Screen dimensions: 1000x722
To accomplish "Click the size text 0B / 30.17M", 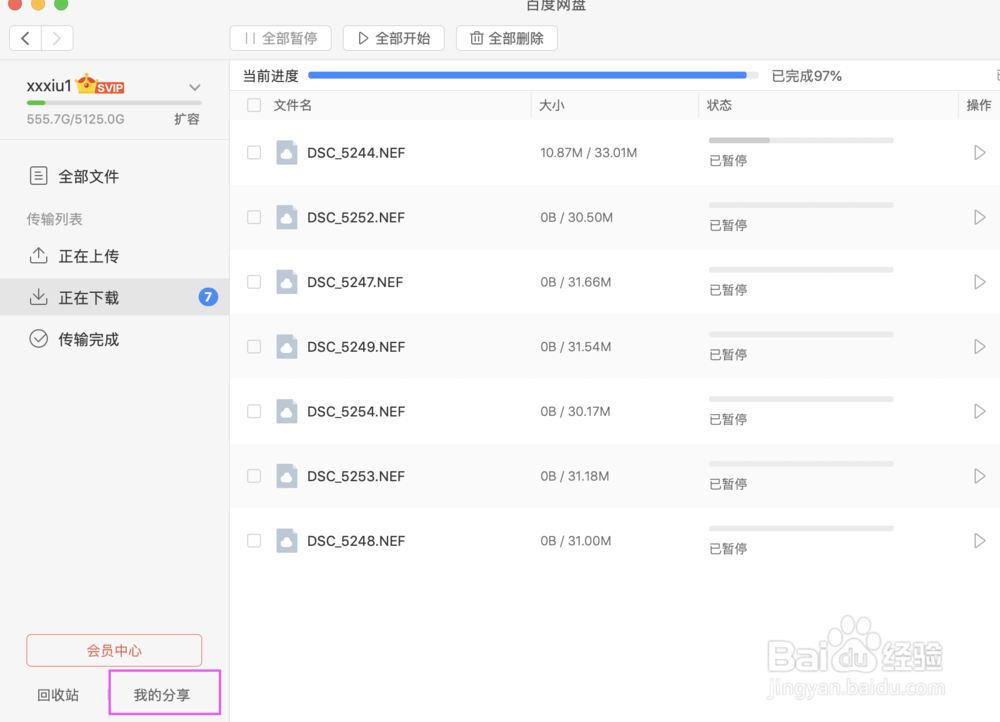I will (x=575, y=412).
